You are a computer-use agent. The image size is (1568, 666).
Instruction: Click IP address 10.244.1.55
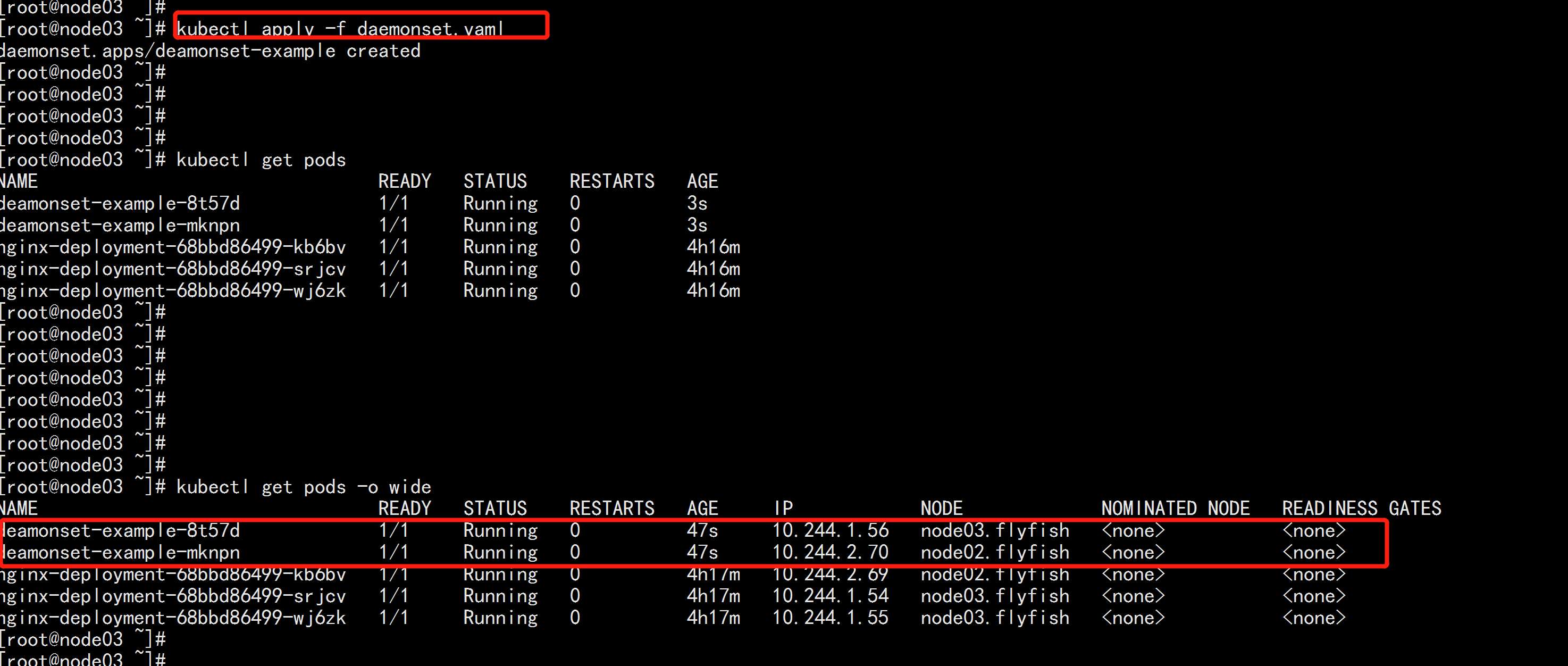[x=831, y=617]
